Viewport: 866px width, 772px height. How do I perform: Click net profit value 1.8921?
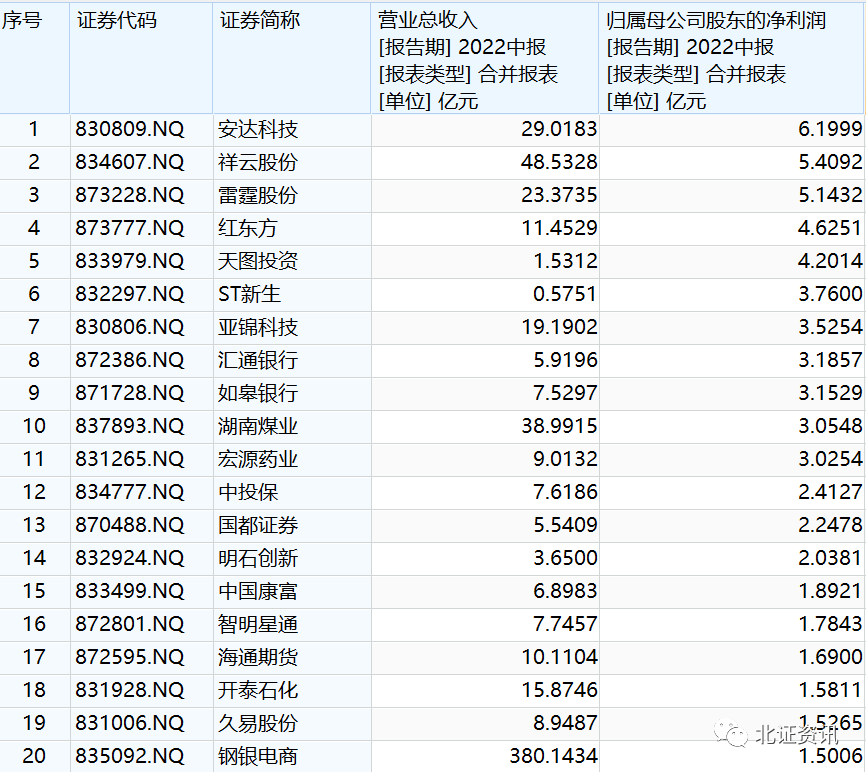[830, 591]
